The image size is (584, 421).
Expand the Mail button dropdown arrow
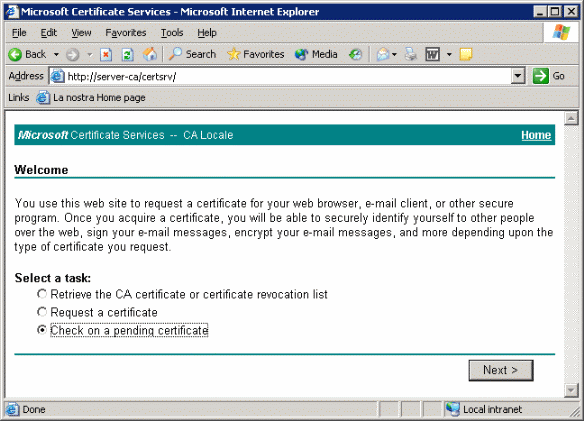point(394,55)
